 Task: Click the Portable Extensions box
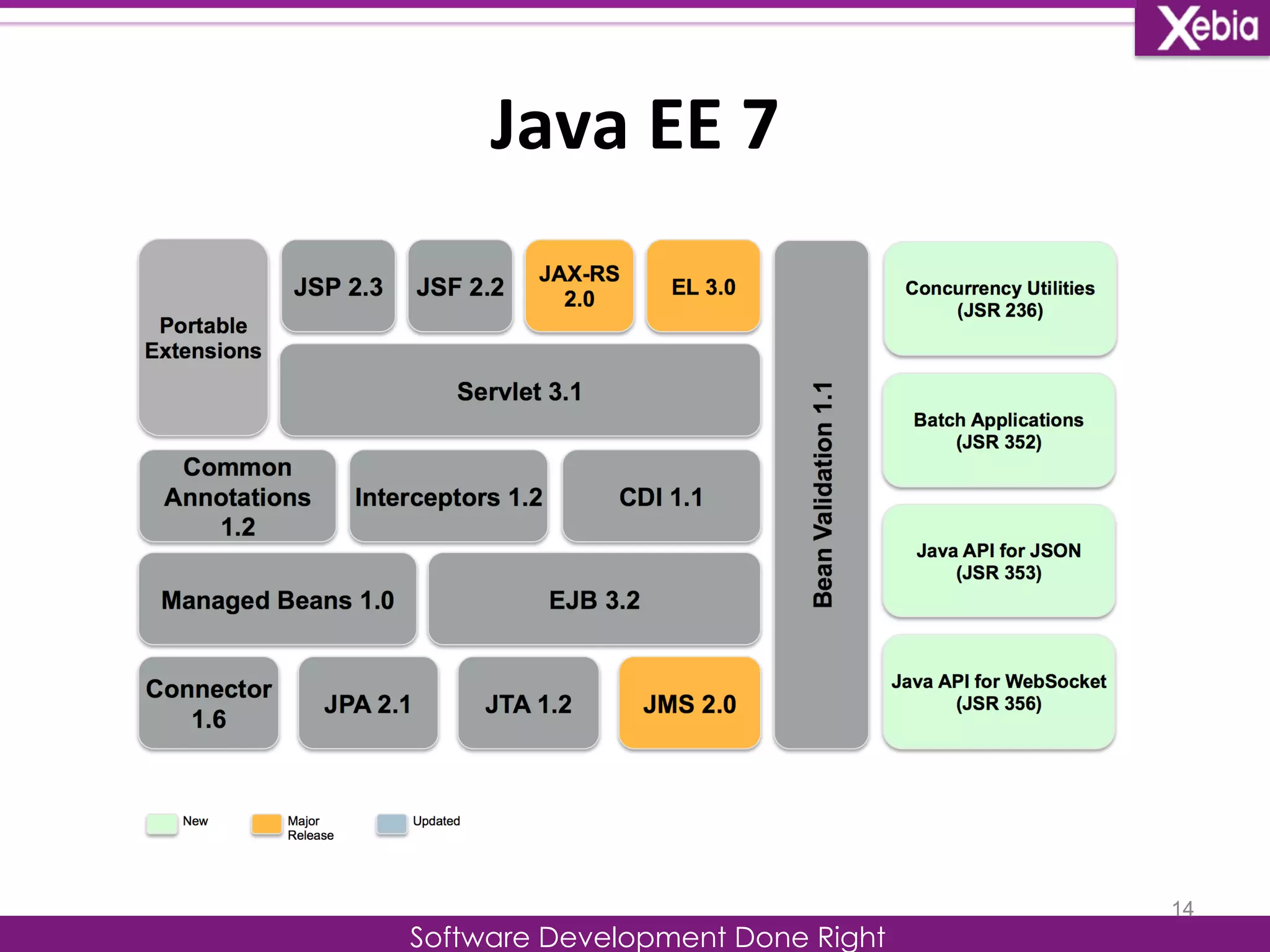pos(203,338)
